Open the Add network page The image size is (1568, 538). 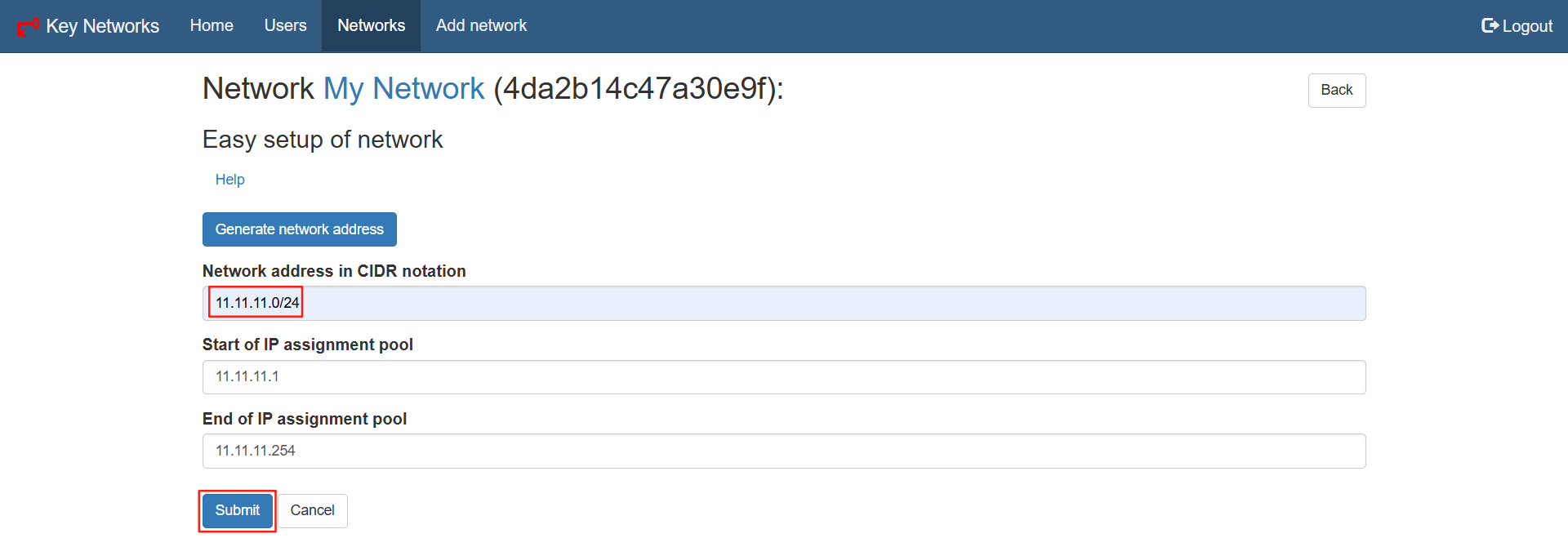pos(481,25)
